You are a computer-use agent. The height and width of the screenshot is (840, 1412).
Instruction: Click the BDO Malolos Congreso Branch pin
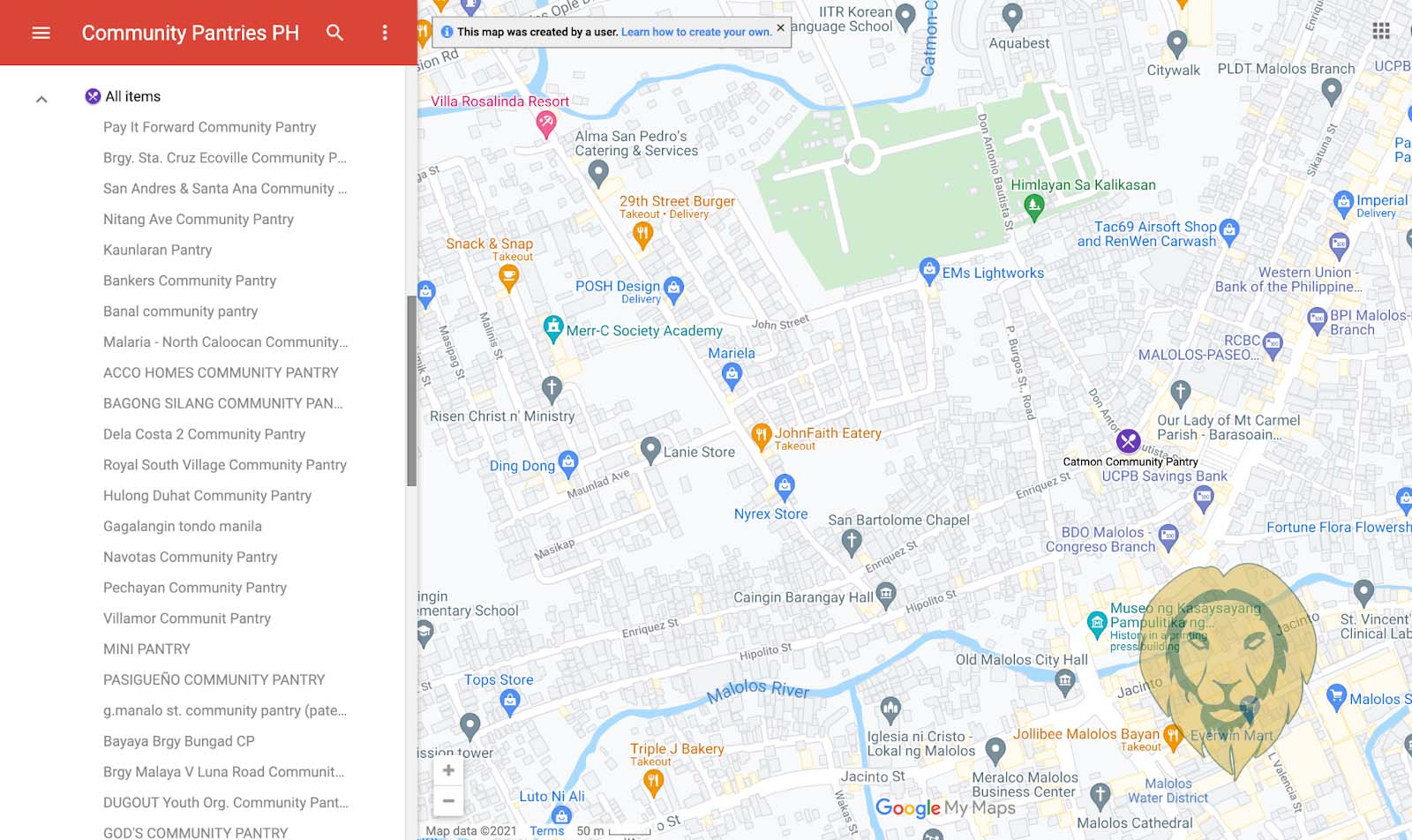click(x=1168, y=537)
